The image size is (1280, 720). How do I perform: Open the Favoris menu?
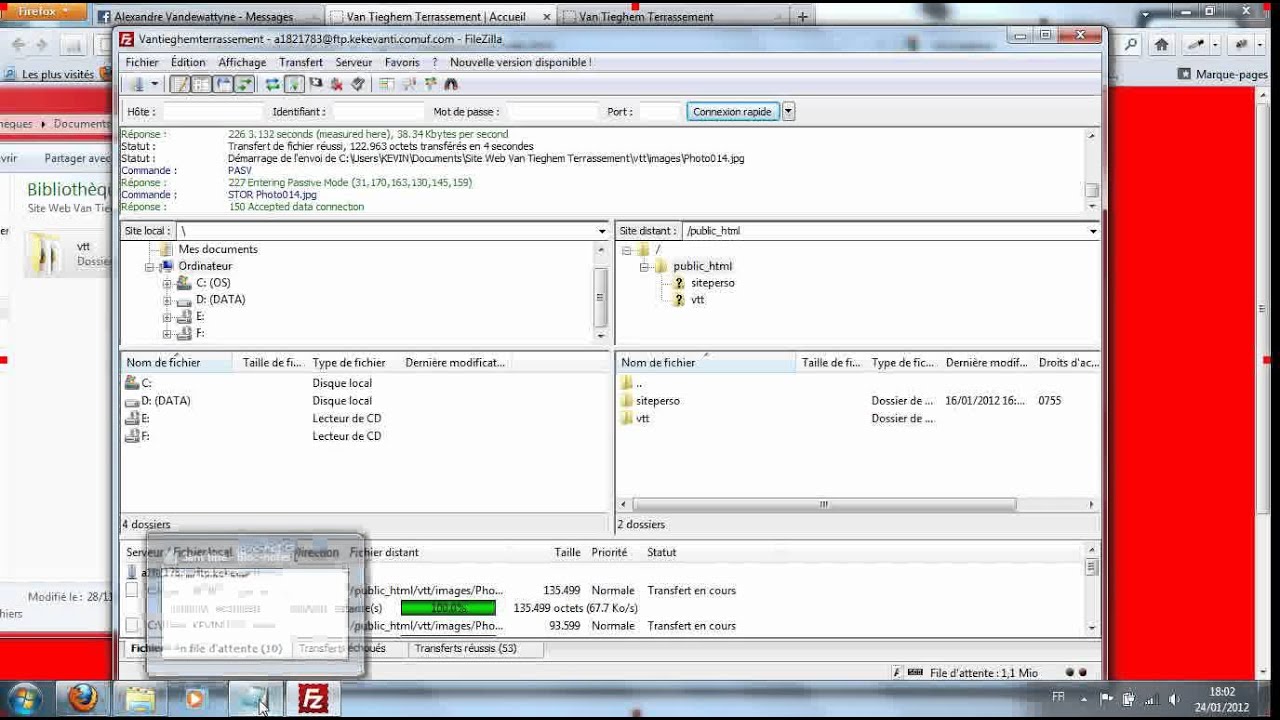click(402, 62)
